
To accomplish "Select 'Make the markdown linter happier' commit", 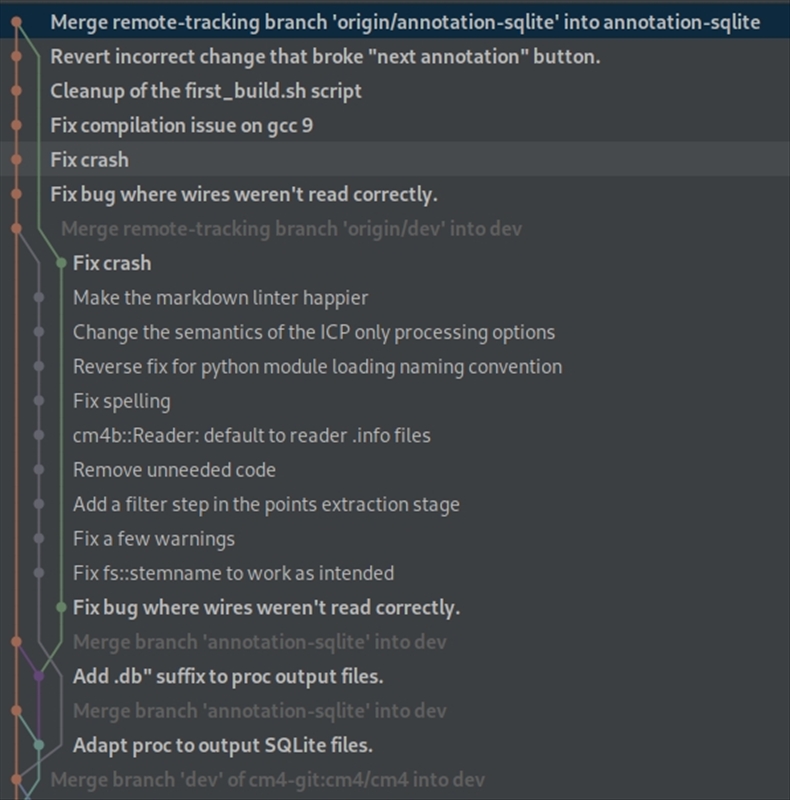I will (220, 298).
